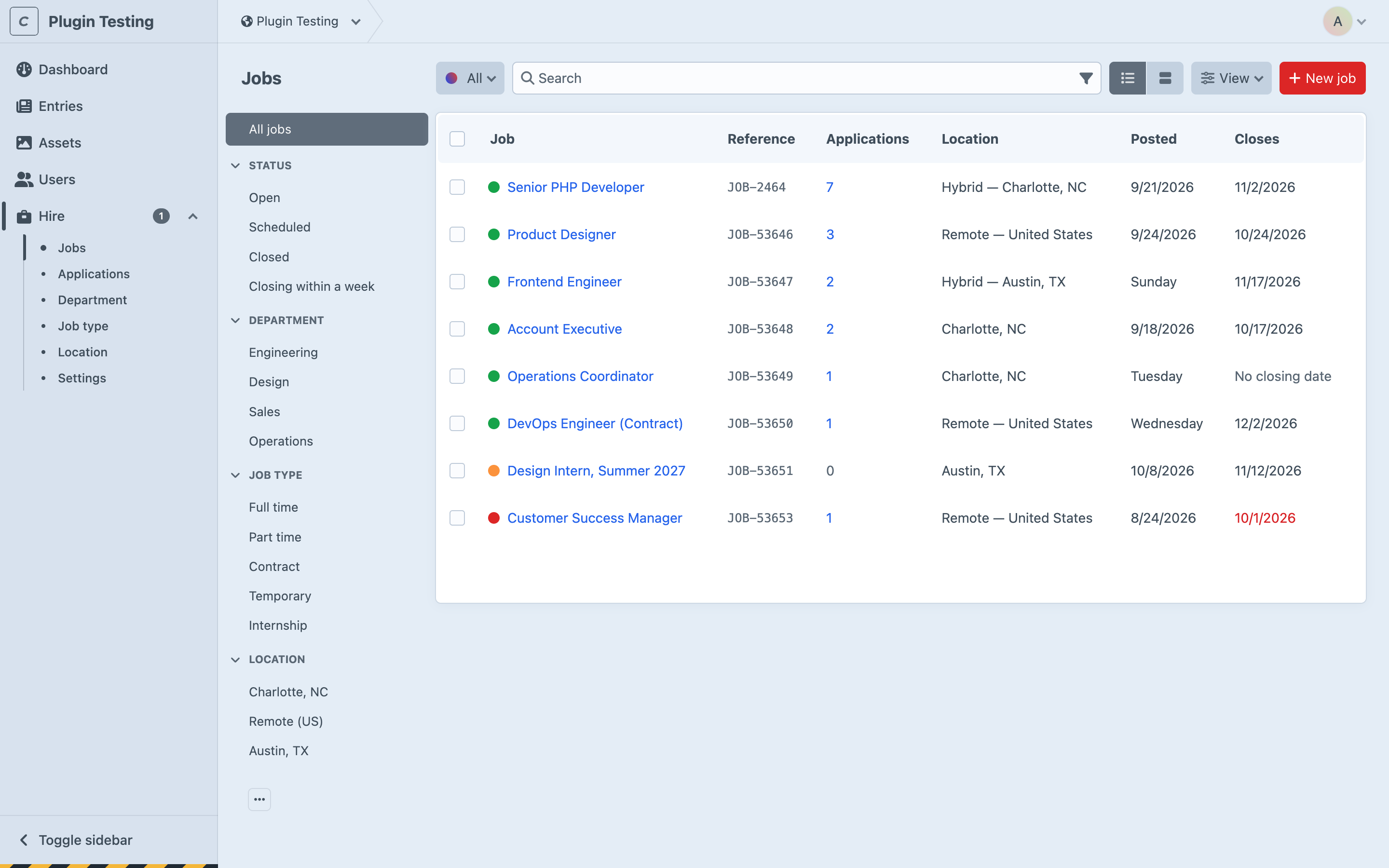Click the green status dot for Product Designer

coord(493,234)
